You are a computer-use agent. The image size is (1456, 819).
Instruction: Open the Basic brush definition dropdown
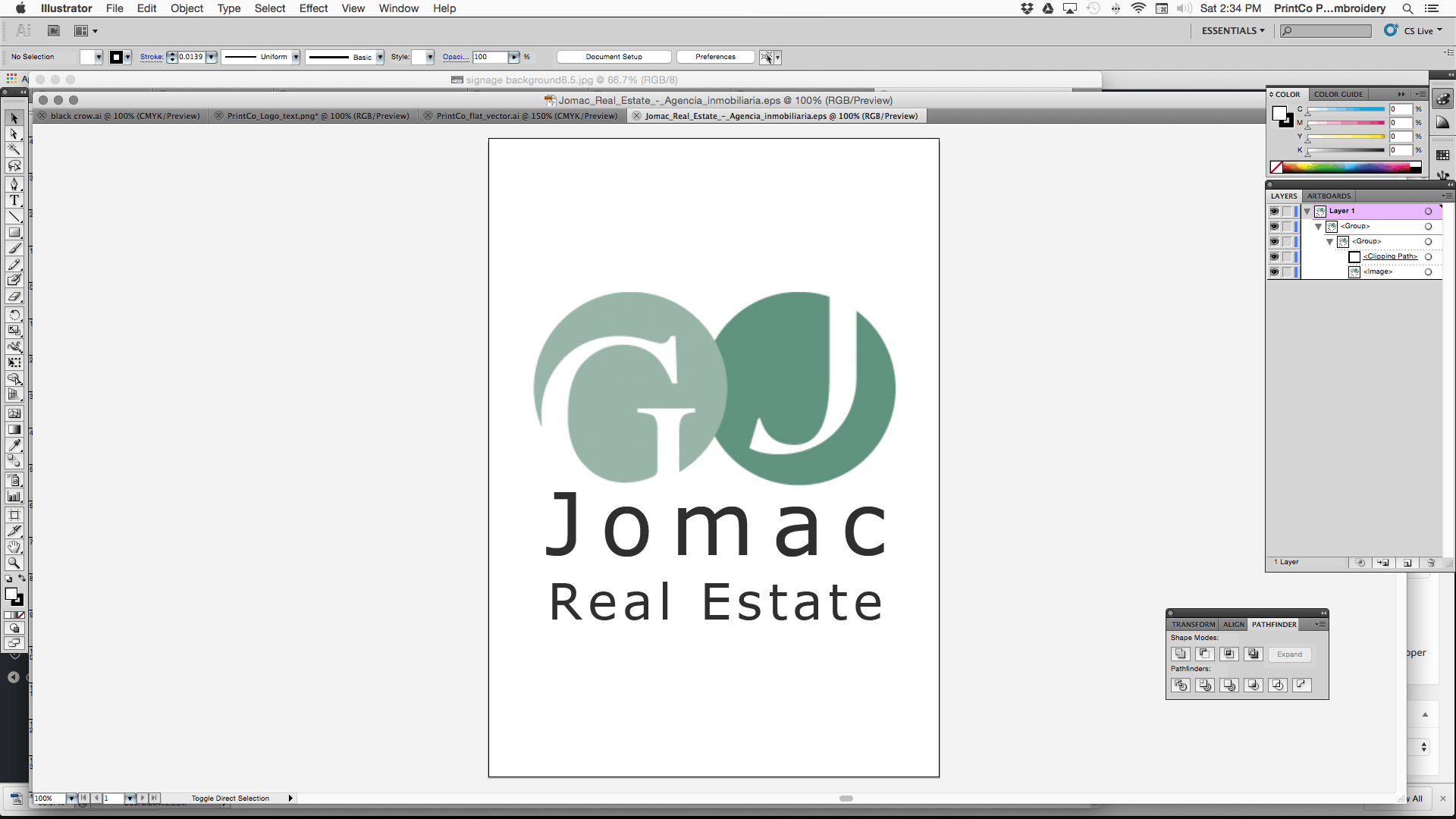pos(380,57)
